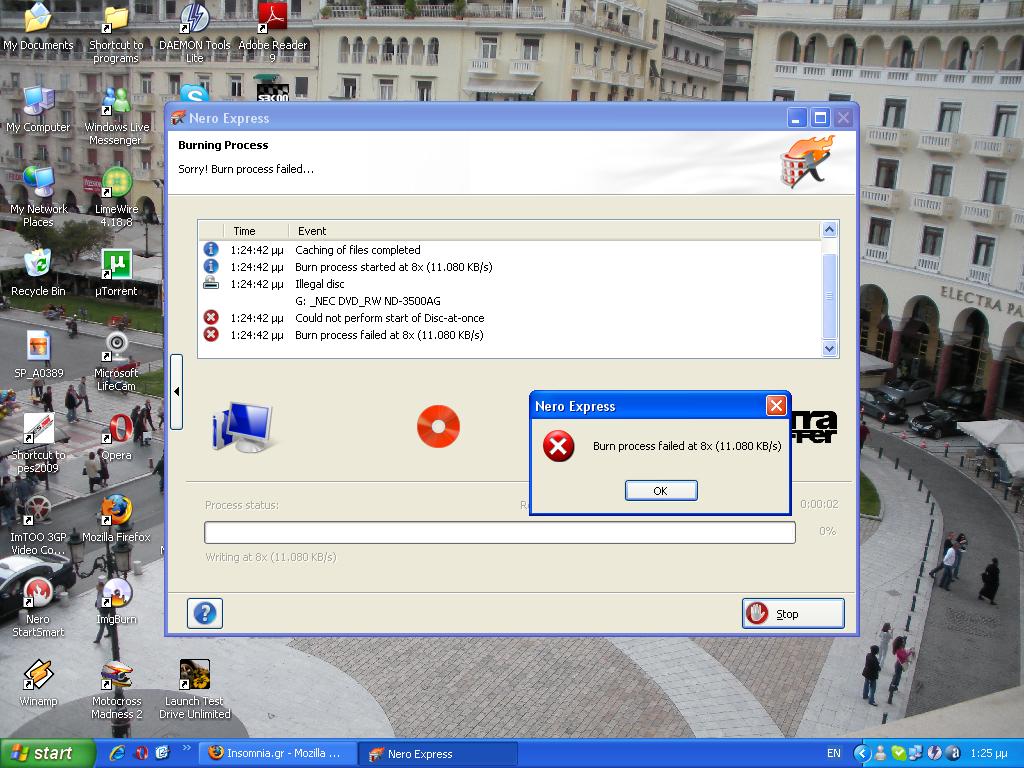Image resolution: width=1024 pixels, height=768 pixels.
Task: Click the Nero Express window title bar icon
Action: point(178,118)
